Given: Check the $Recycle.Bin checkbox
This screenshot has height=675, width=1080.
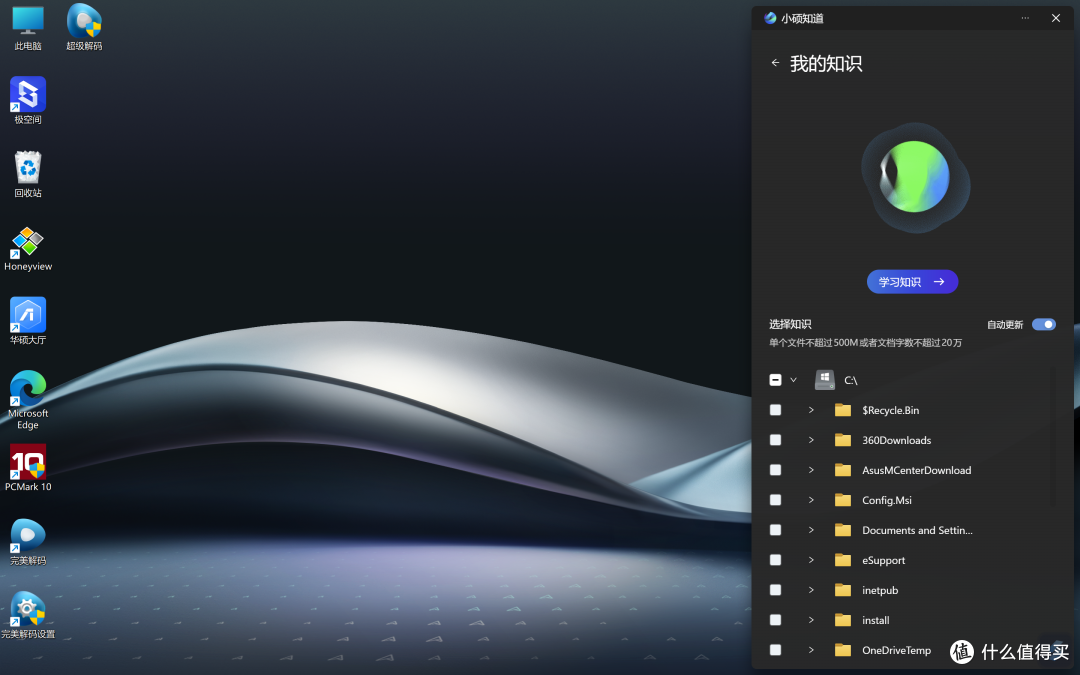Looking at the screenshot, I should (775, 410).
